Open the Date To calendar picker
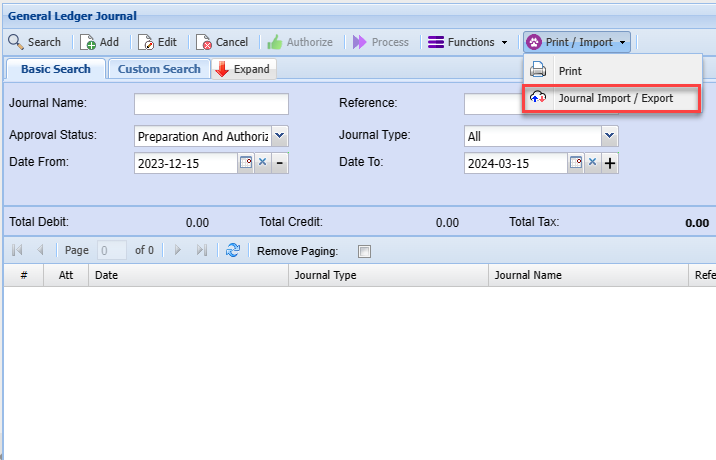Screen dimensions: 716x460 tap(576, 163)
